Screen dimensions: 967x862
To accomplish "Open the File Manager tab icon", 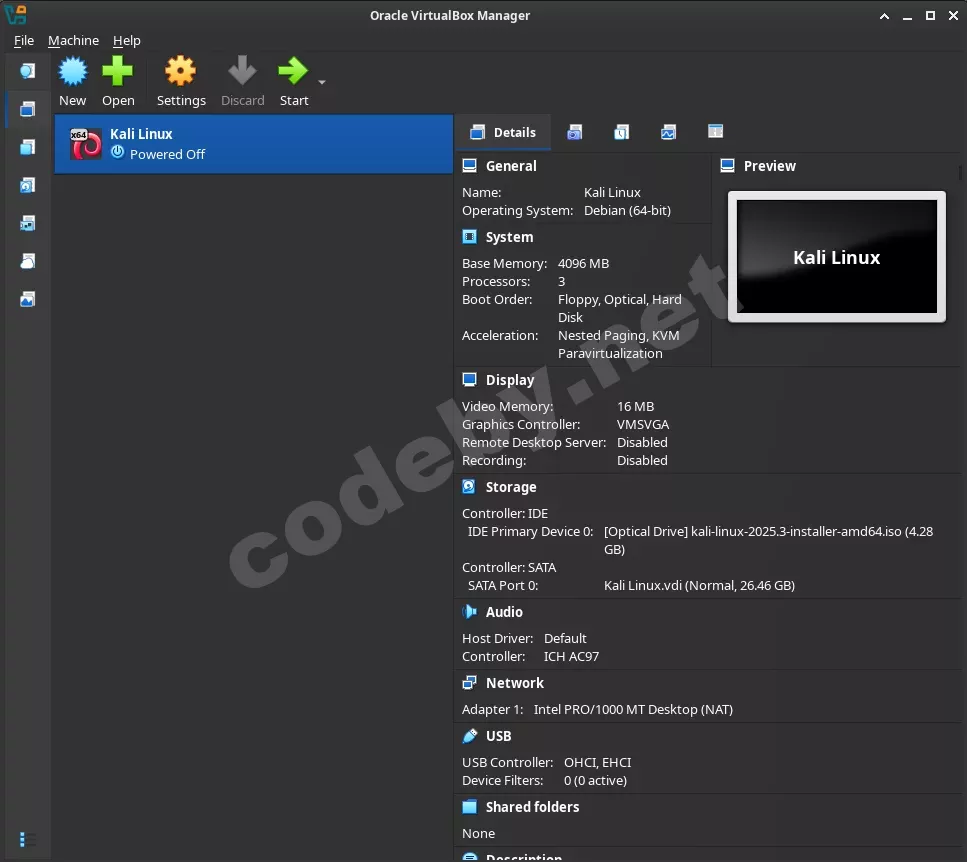I will [715, 132].
